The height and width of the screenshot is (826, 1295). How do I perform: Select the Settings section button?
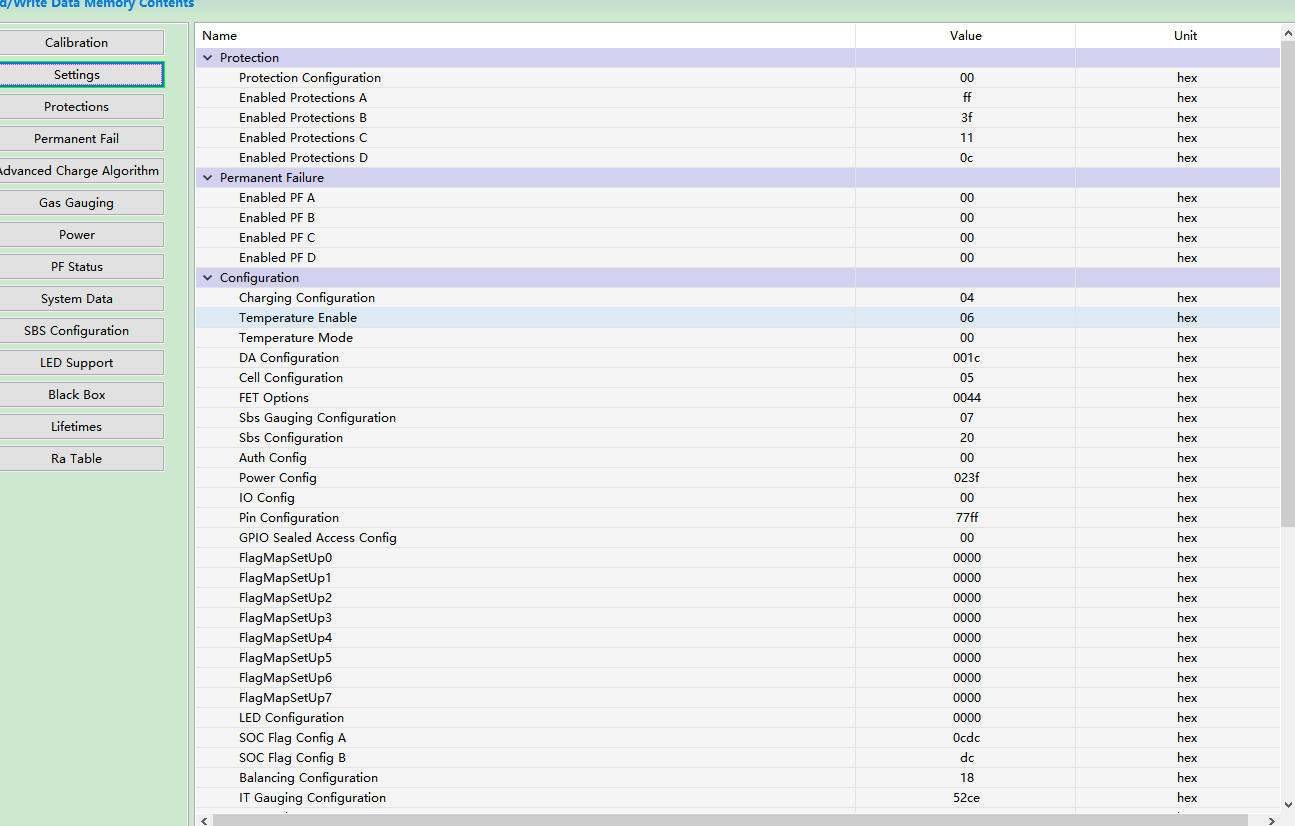pyautogui.click(x=77, y=74)
